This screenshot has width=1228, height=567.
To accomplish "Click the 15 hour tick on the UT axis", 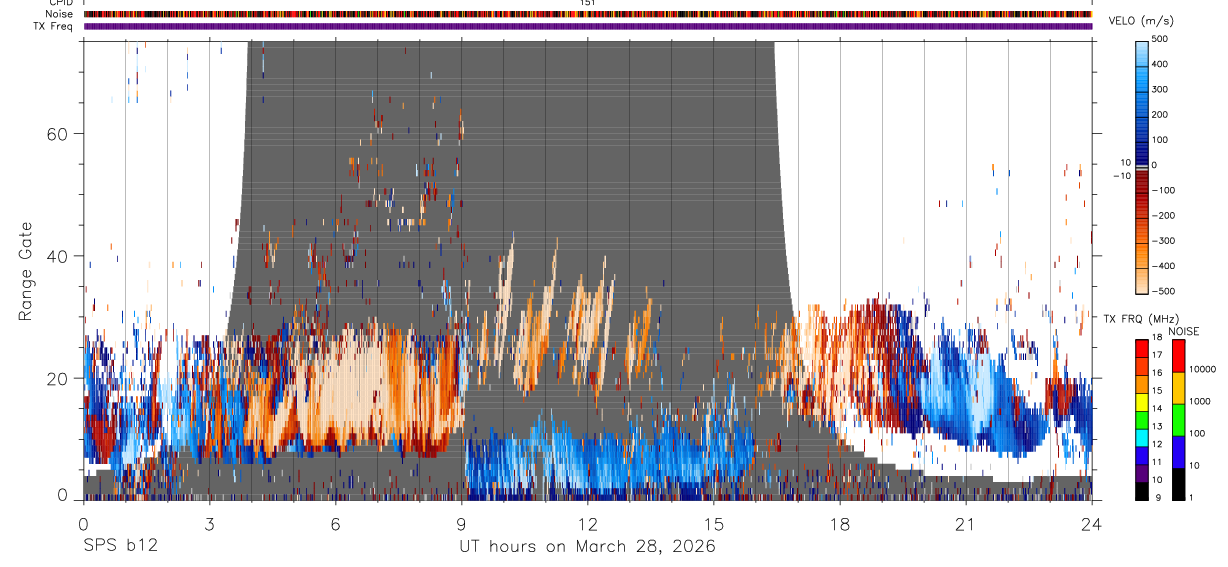I will [714, 523].
